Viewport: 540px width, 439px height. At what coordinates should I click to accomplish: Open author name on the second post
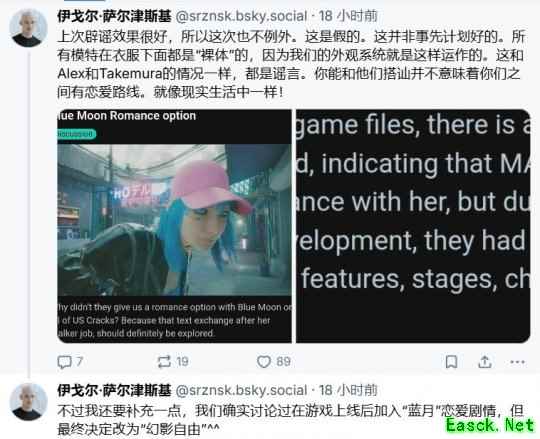pos(114,390)
